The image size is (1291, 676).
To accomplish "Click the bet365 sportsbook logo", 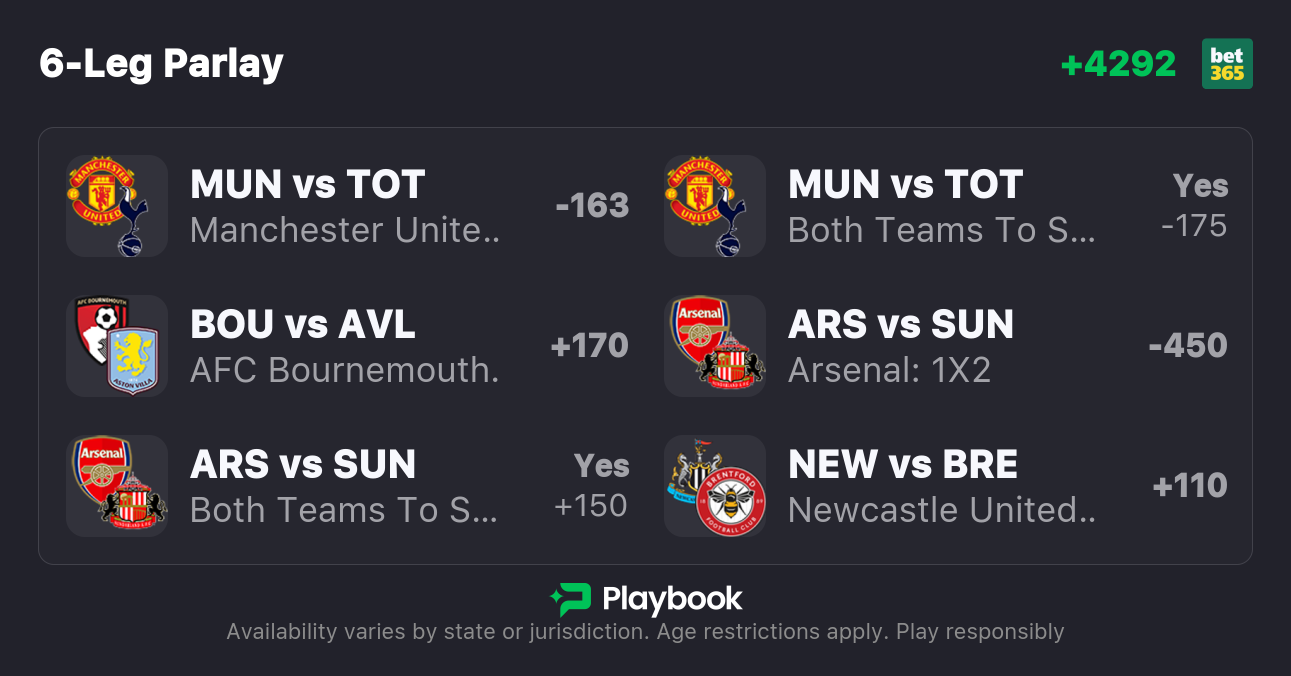I will coord(1227,64).
